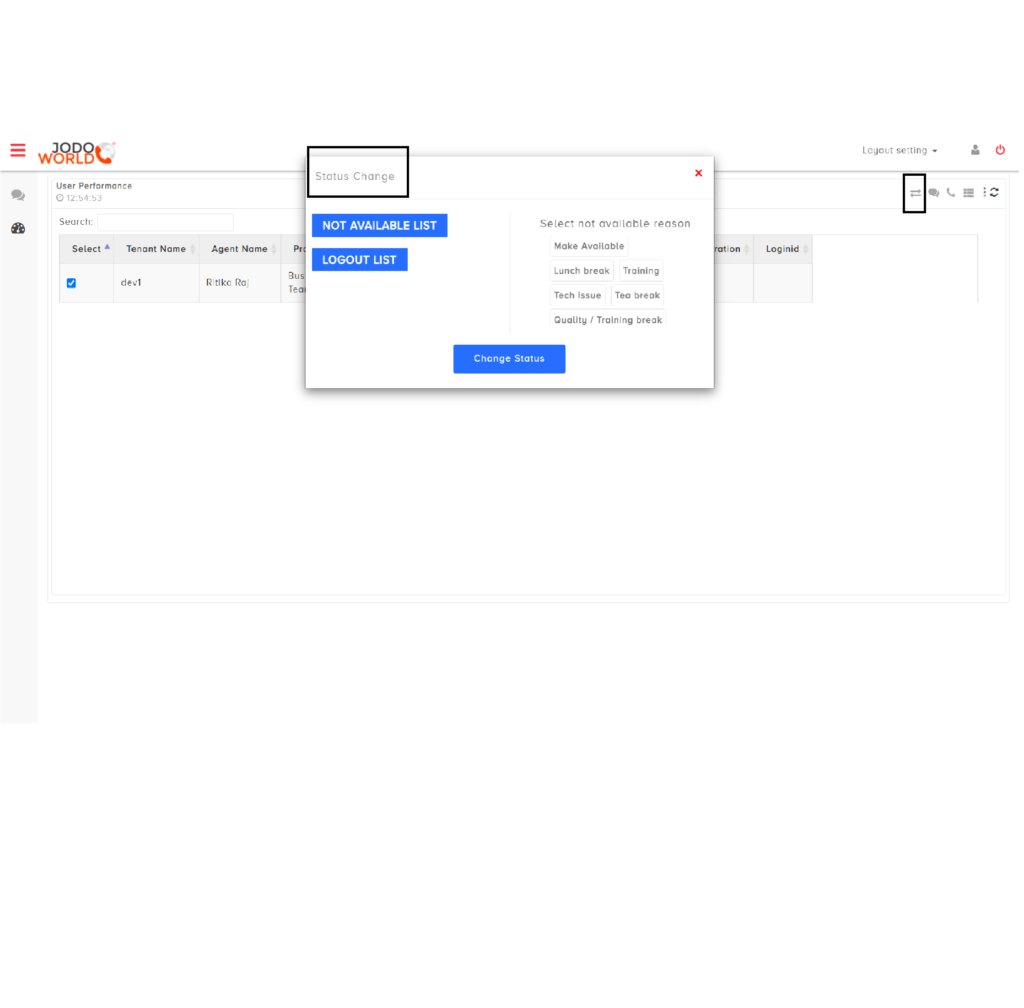Click the phone call icon
The height and width of the screenshot is (1008, 1024).
(950, 192)
